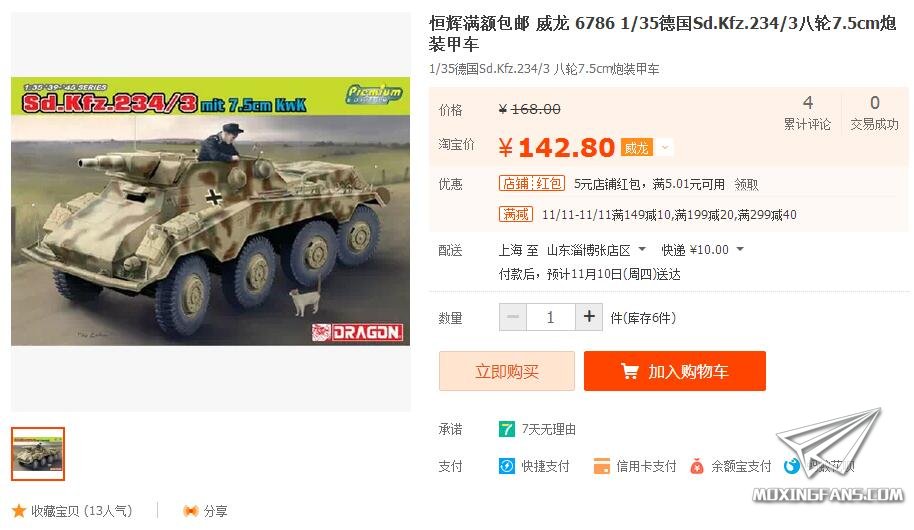Click the 立即购买 buy now button
This screenshot has width=914, height=530.
click(507, 371)
